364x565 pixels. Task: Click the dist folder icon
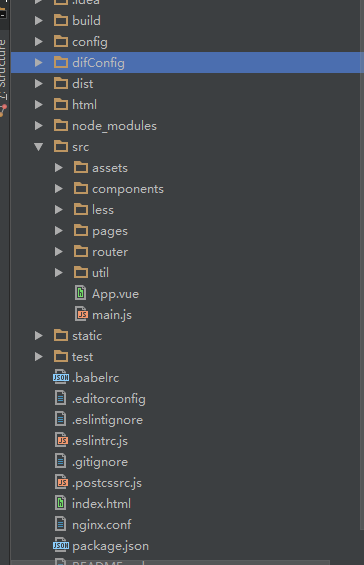tap(61, 83)
